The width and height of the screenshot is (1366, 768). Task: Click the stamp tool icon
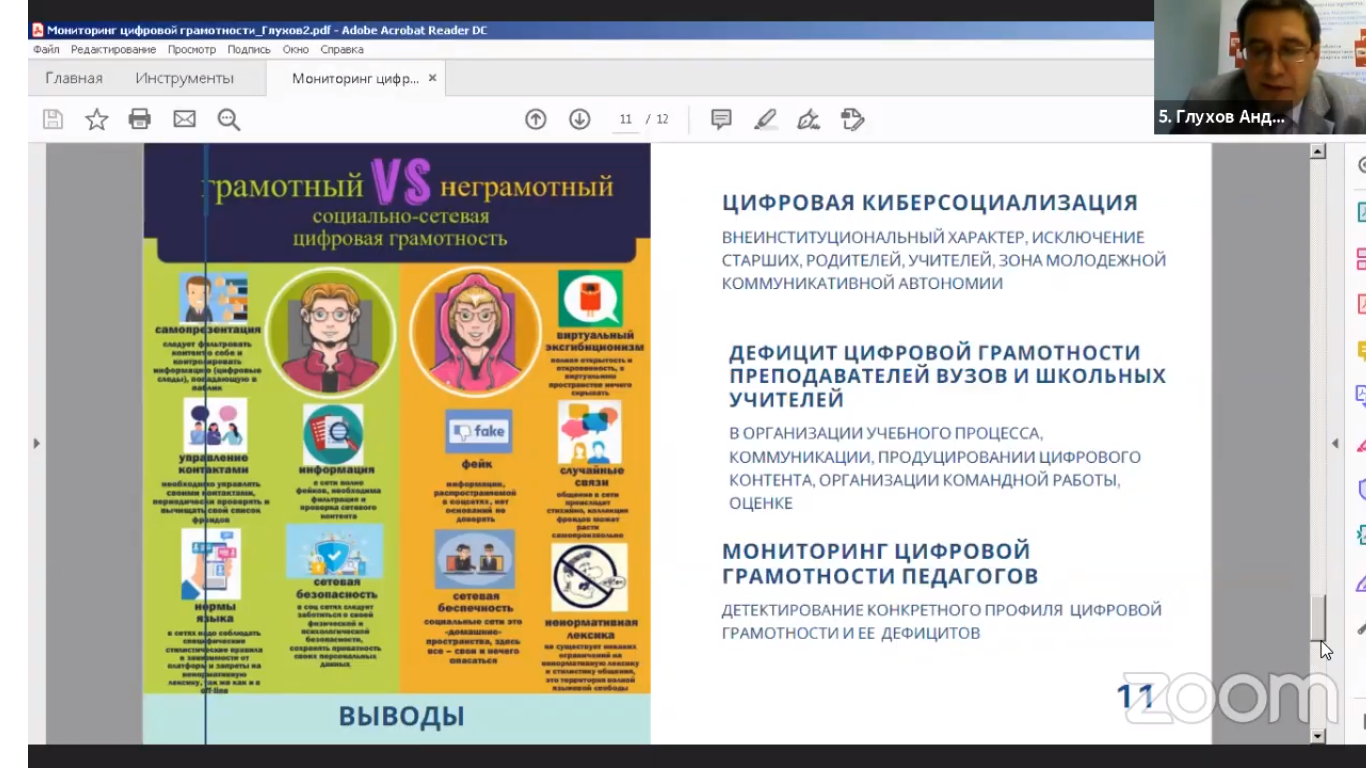pyautogui.click(x=852, y=120)
